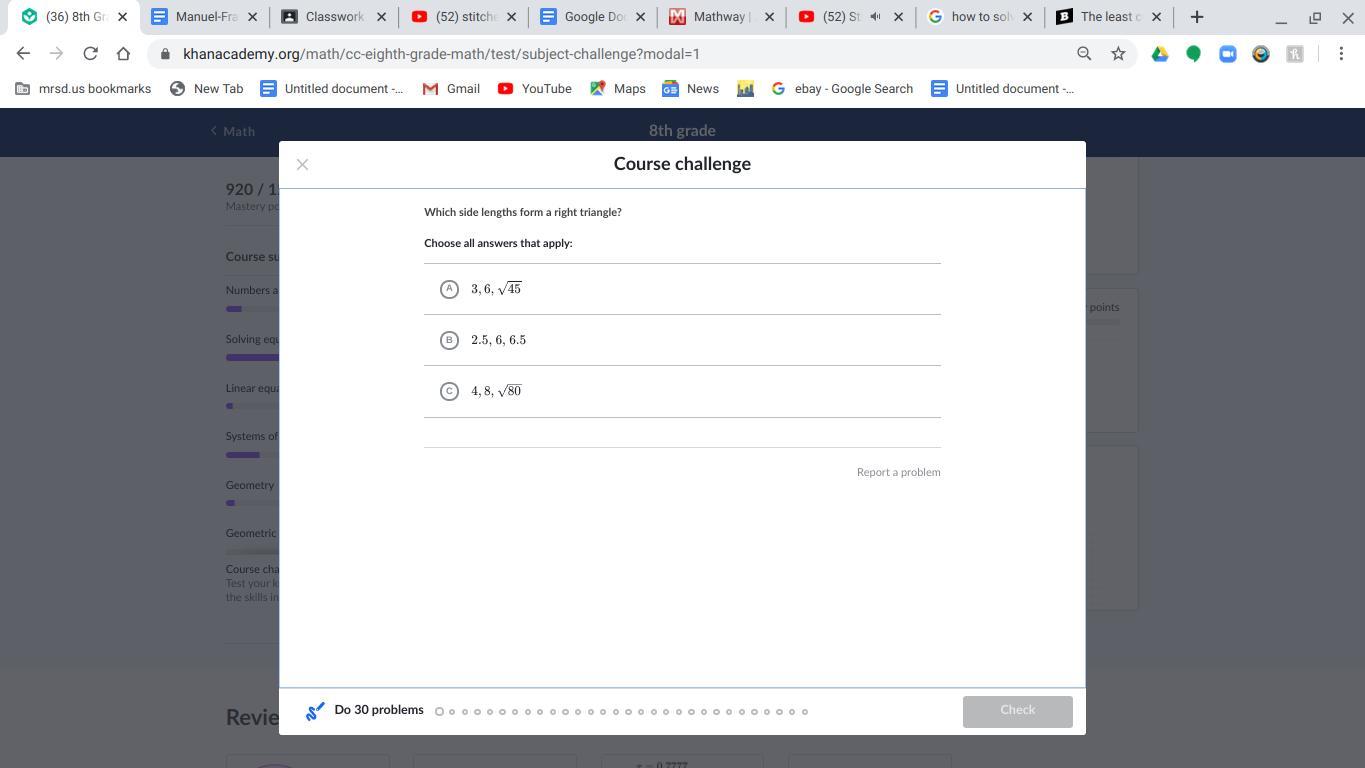This screenshot has height=768, width=1365.
Task: Open the Zoom extension
Action: coord(1228,54)
